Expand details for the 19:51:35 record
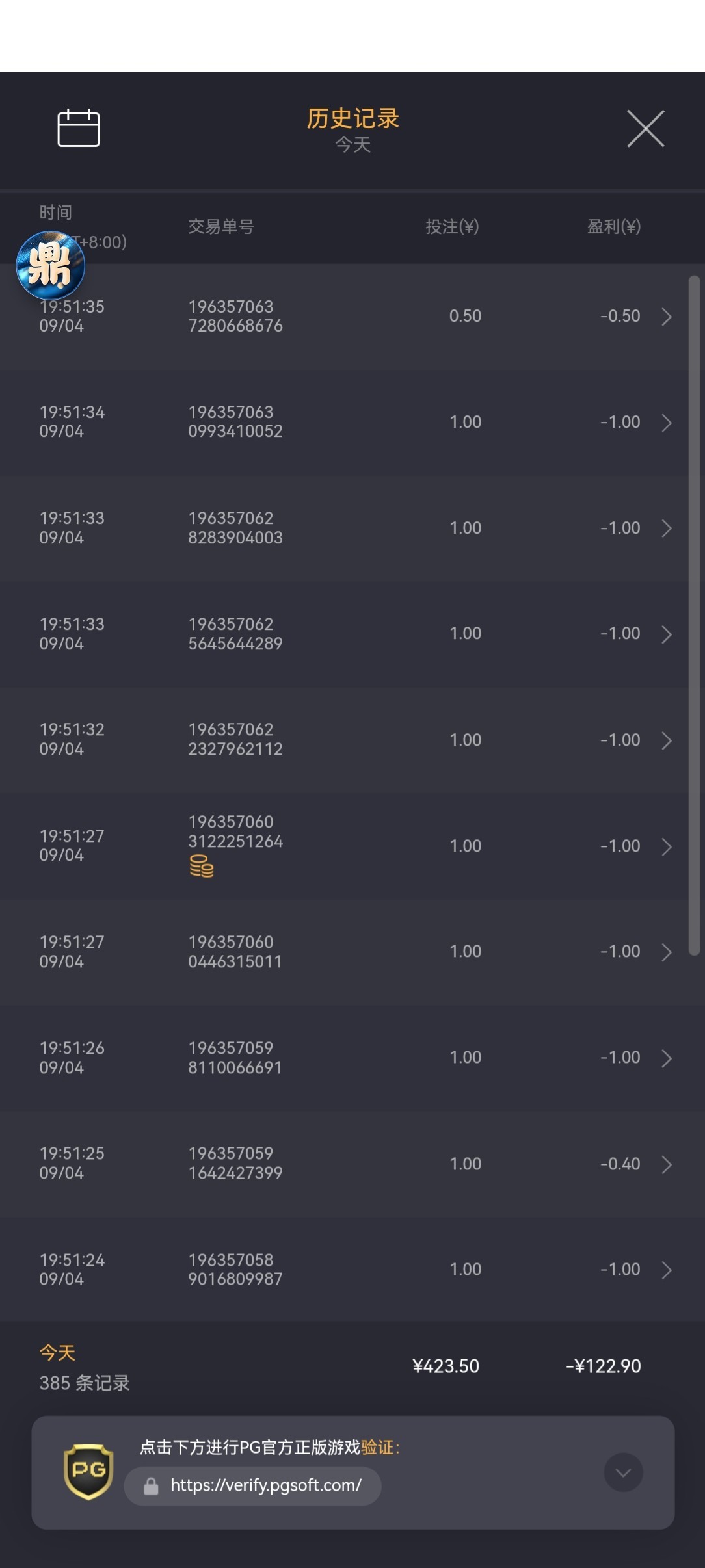Image resolution: width=705 pixels, height=1568 pixels. pyautogui.click(x=667, y=317)
